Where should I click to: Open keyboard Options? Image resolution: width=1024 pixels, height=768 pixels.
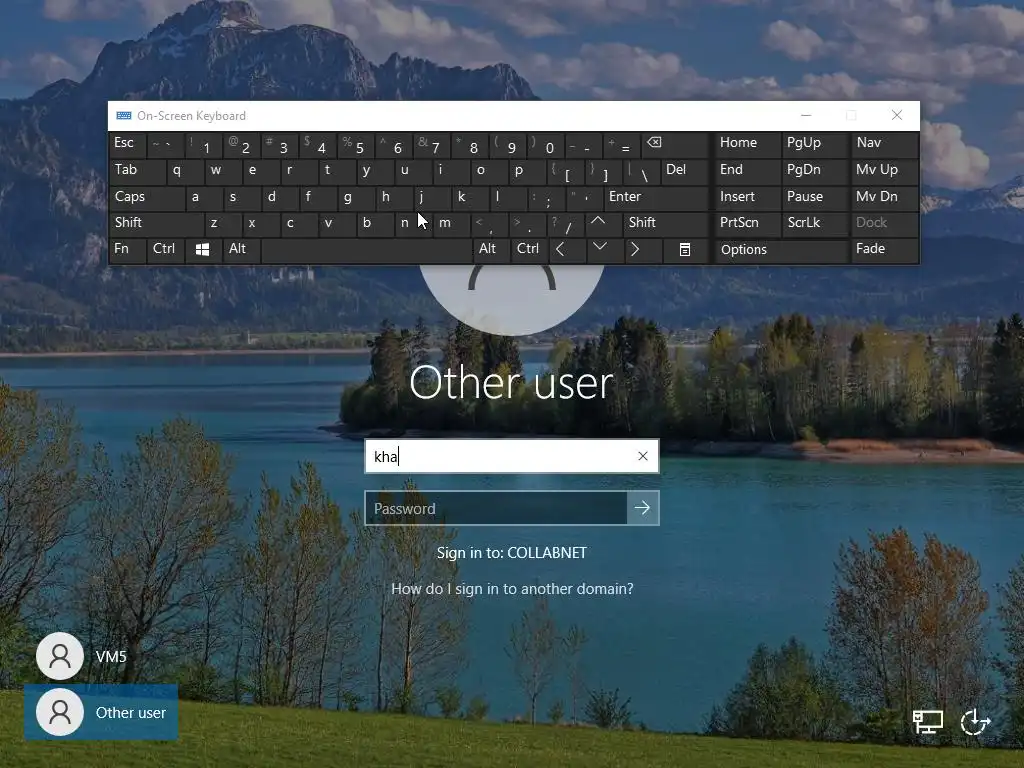pyautogui.click(x=782, y=250)
